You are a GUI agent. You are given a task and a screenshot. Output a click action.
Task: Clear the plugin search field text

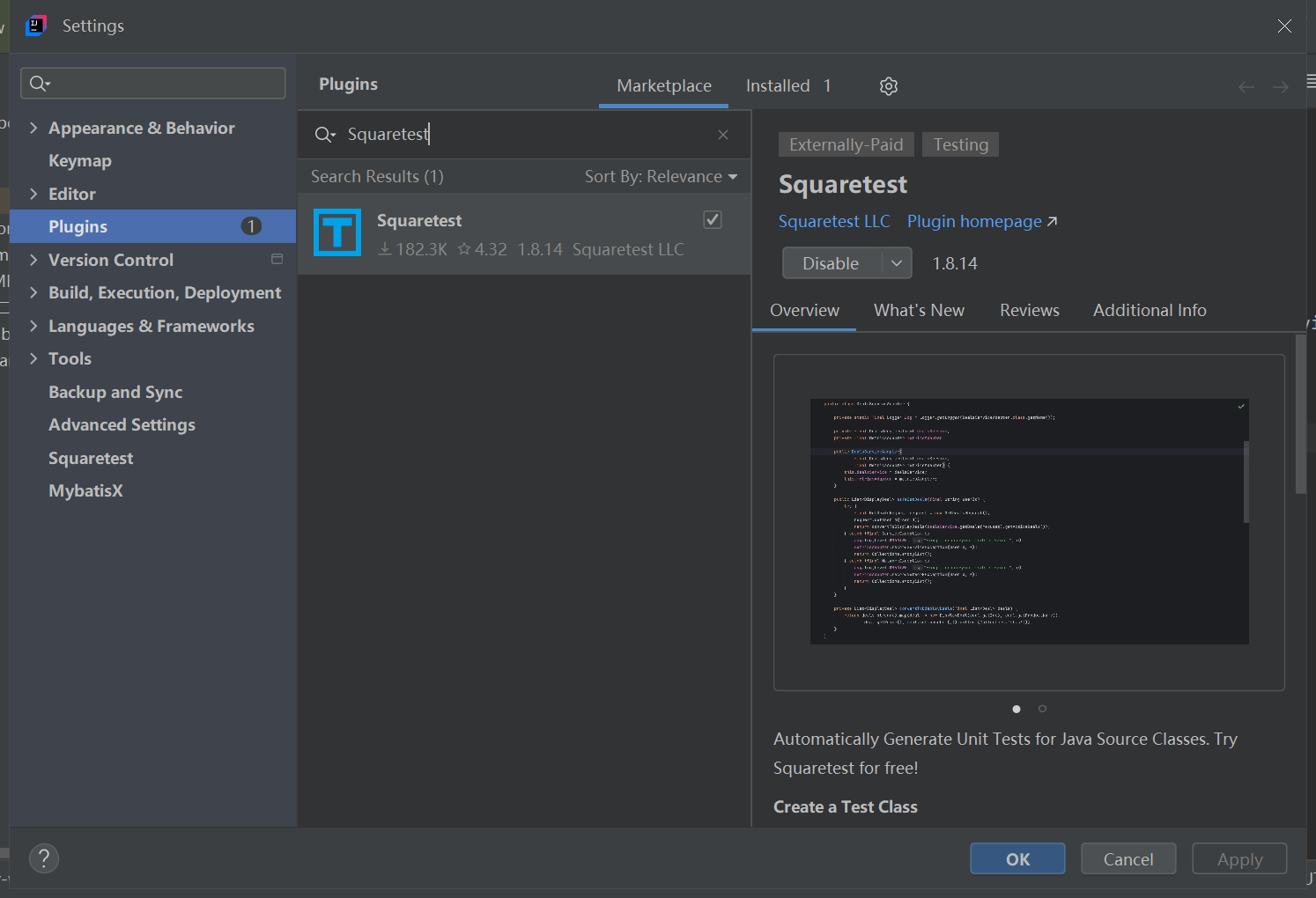[x=723, y=135]
